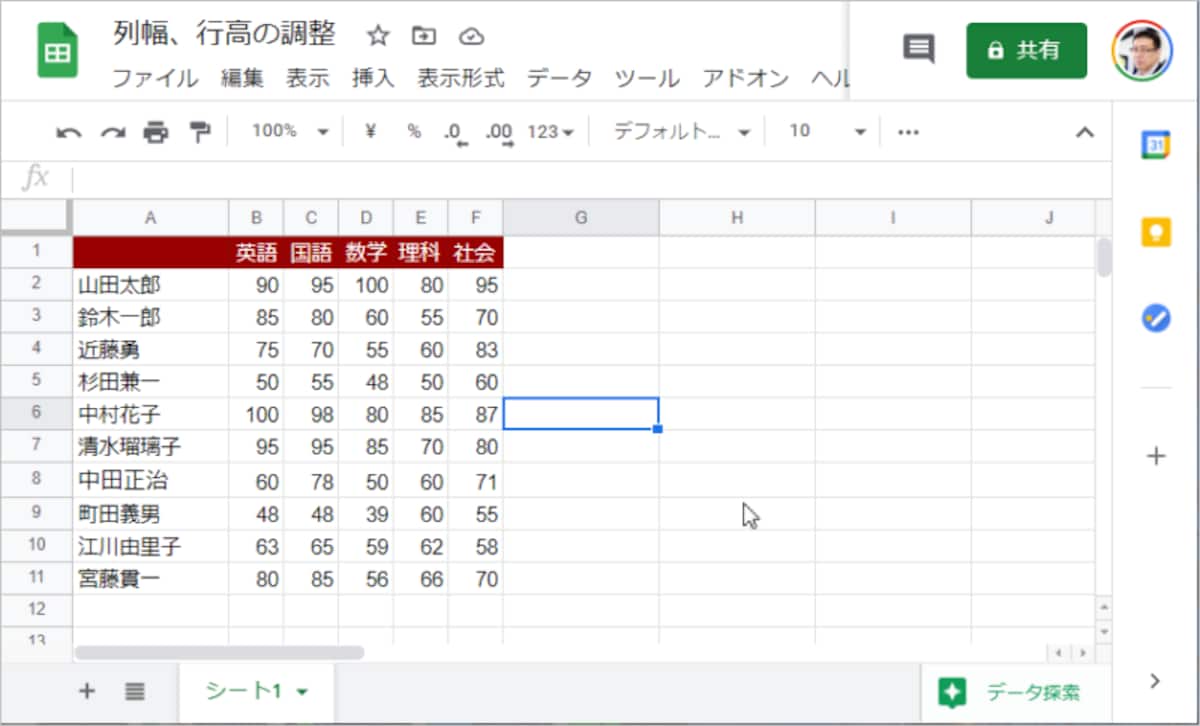Increase decimal places
Screen dimensions: 1200x726
pos(498,132)
